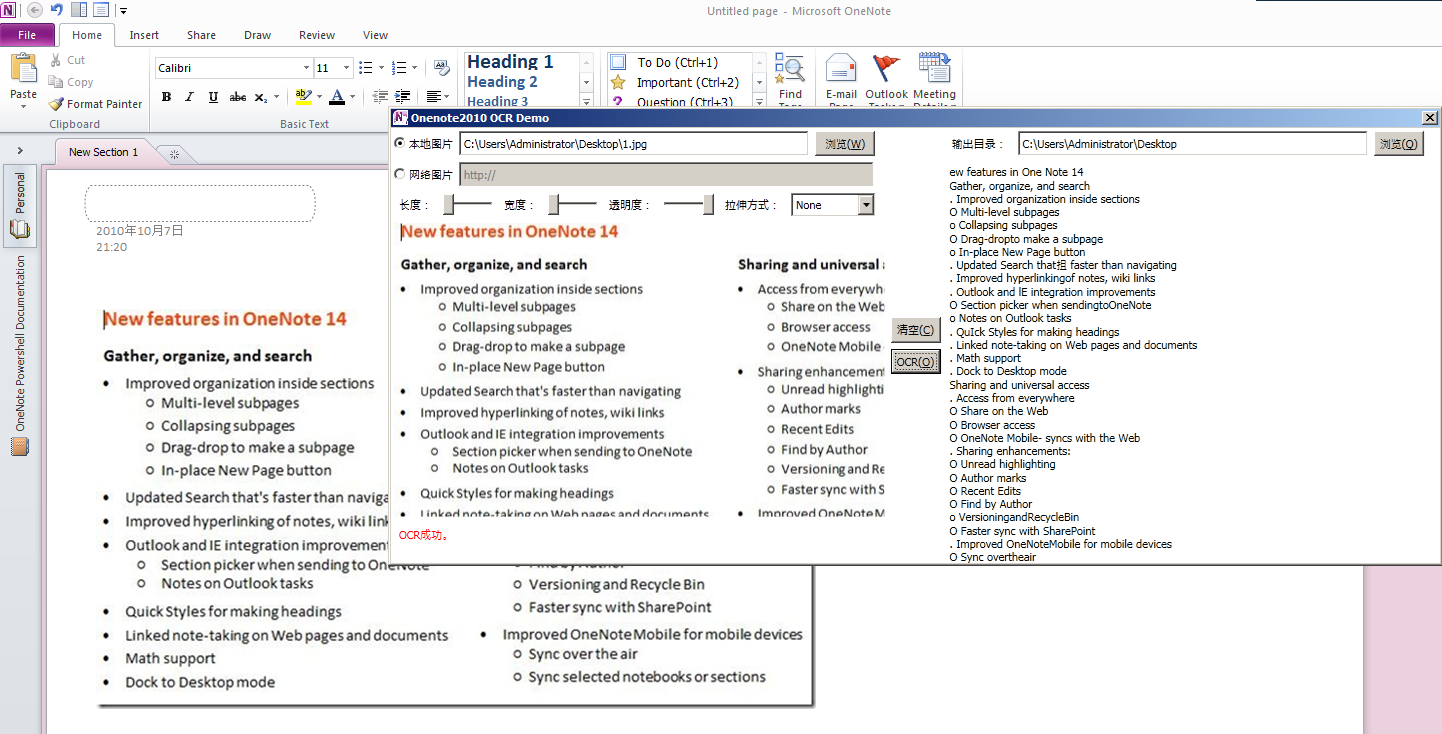Click the Dock to Desktop icon
Screen dimensions: 1442x734
(x=79, y=10)
